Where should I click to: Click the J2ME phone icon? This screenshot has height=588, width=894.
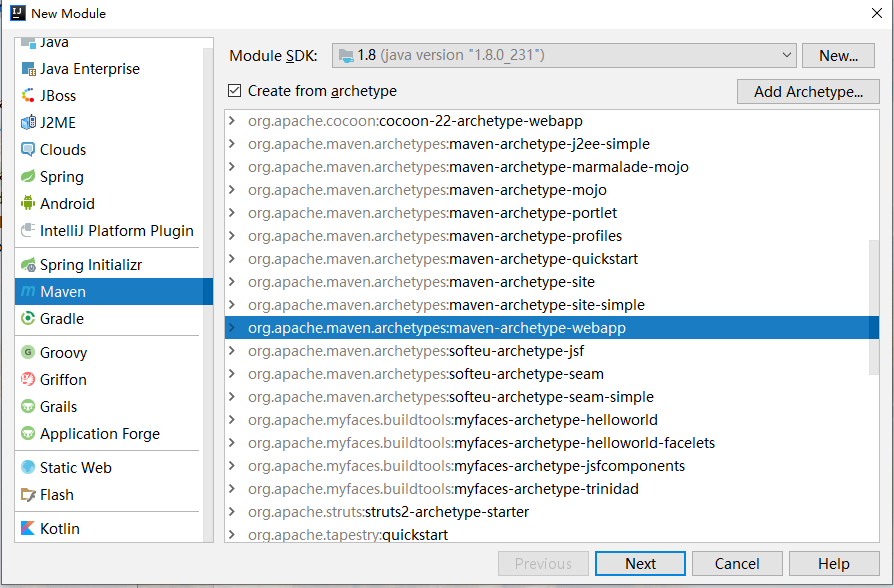[28, 123]
